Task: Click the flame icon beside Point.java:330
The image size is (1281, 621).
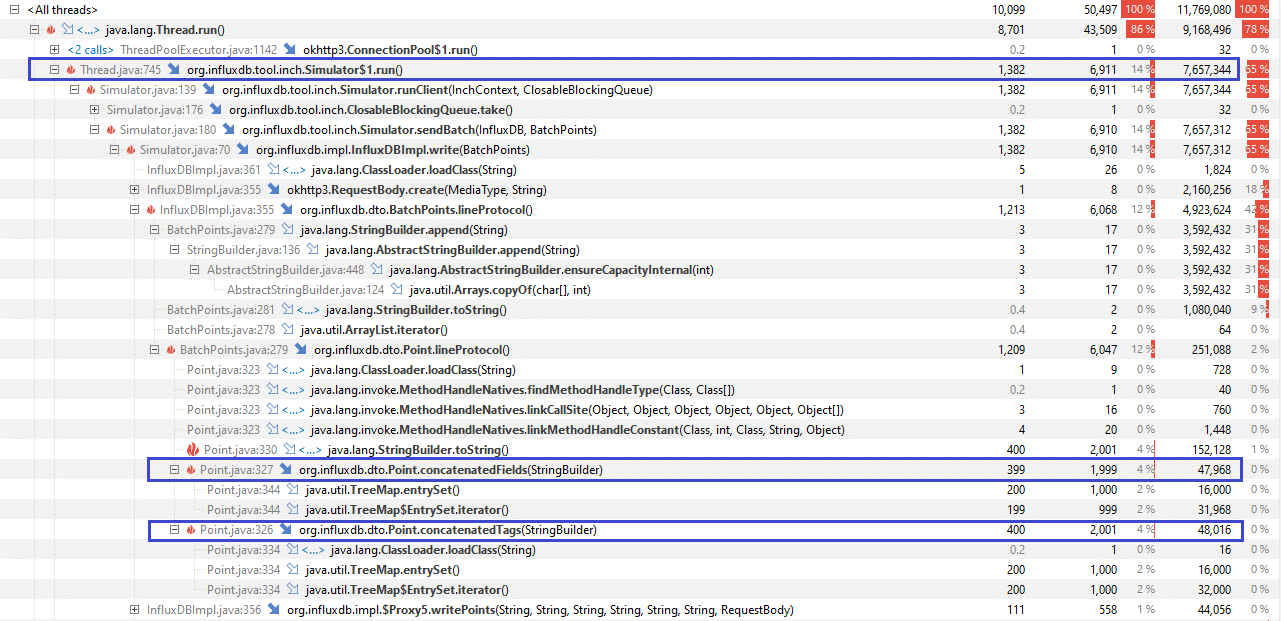Action: pos(194,450)
